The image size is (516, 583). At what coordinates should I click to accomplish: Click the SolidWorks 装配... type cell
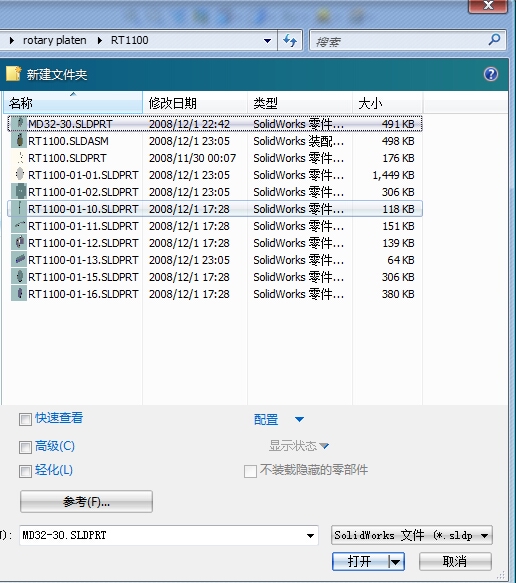[299, 141]
